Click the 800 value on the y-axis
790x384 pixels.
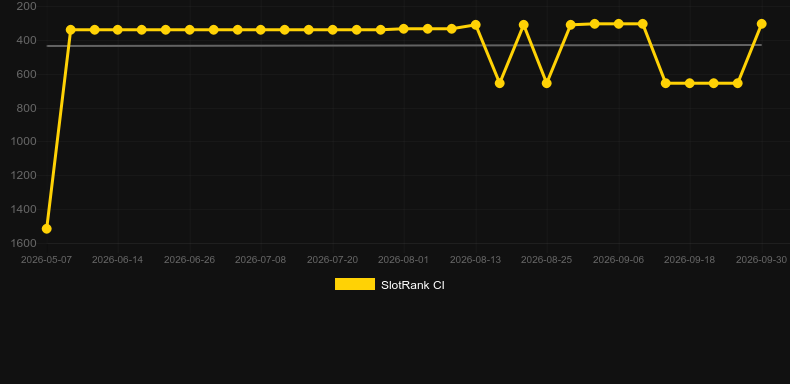[27, 108]
